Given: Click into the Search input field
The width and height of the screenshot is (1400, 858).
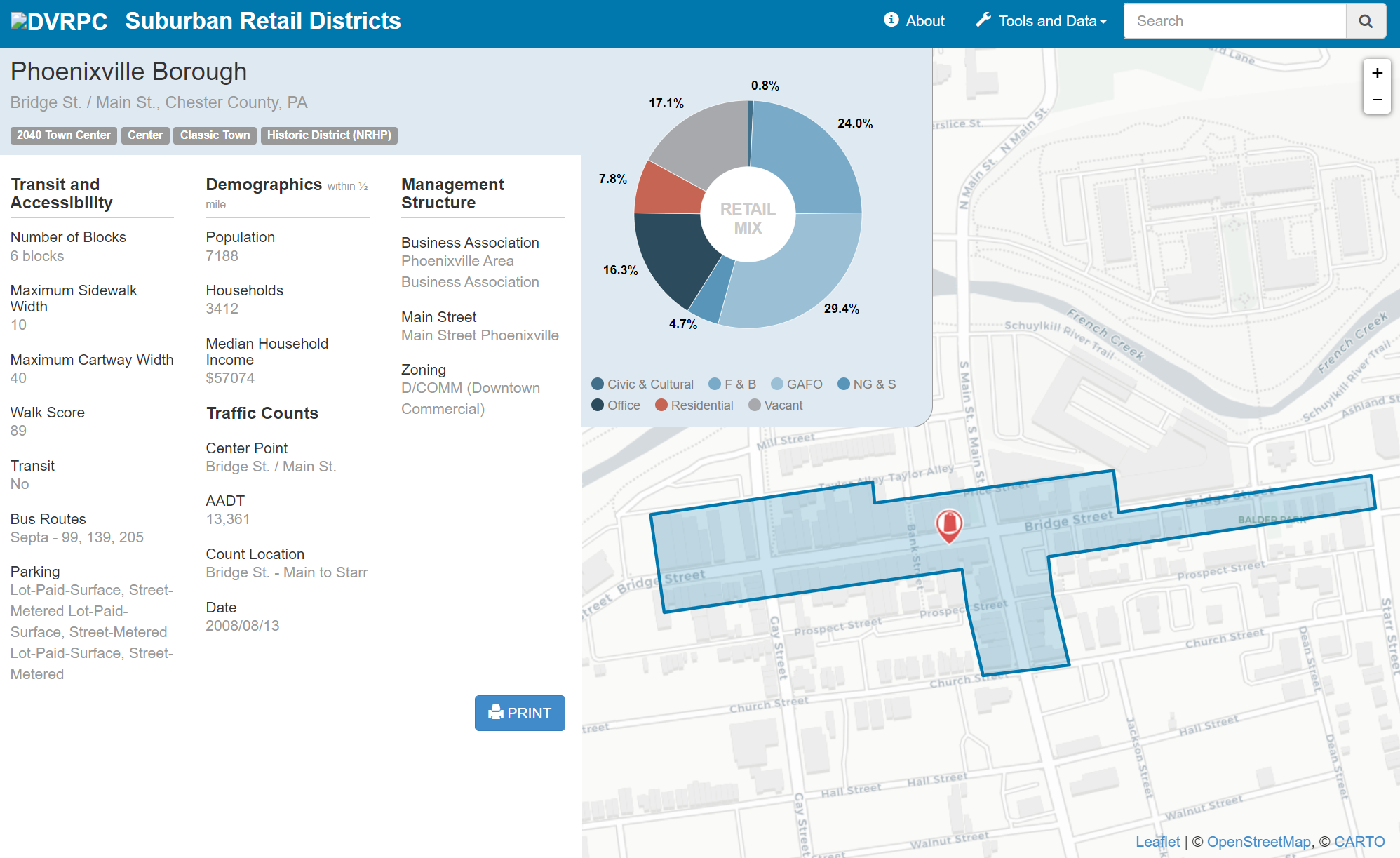Looking at the screenshot, I should pos(1234,21).
